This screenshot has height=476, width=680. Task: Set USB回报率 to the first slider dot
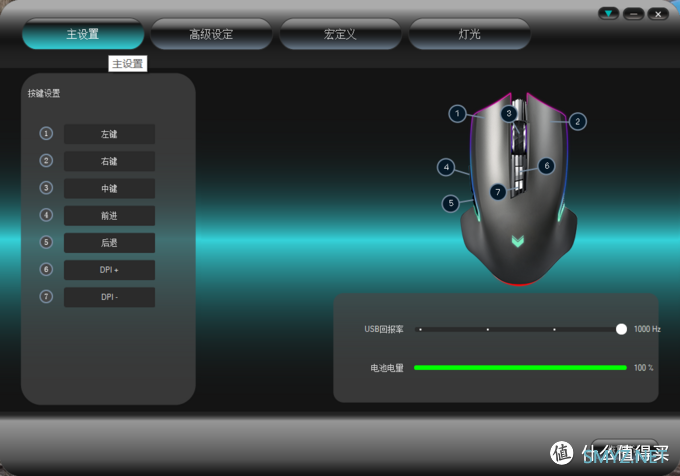point(420,329)
